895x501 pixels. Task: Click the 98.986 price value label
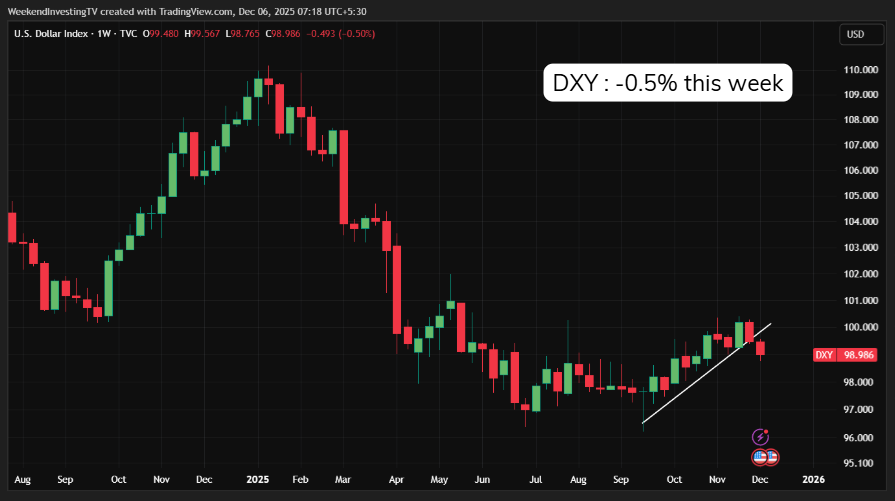click(x=860, y=355)
